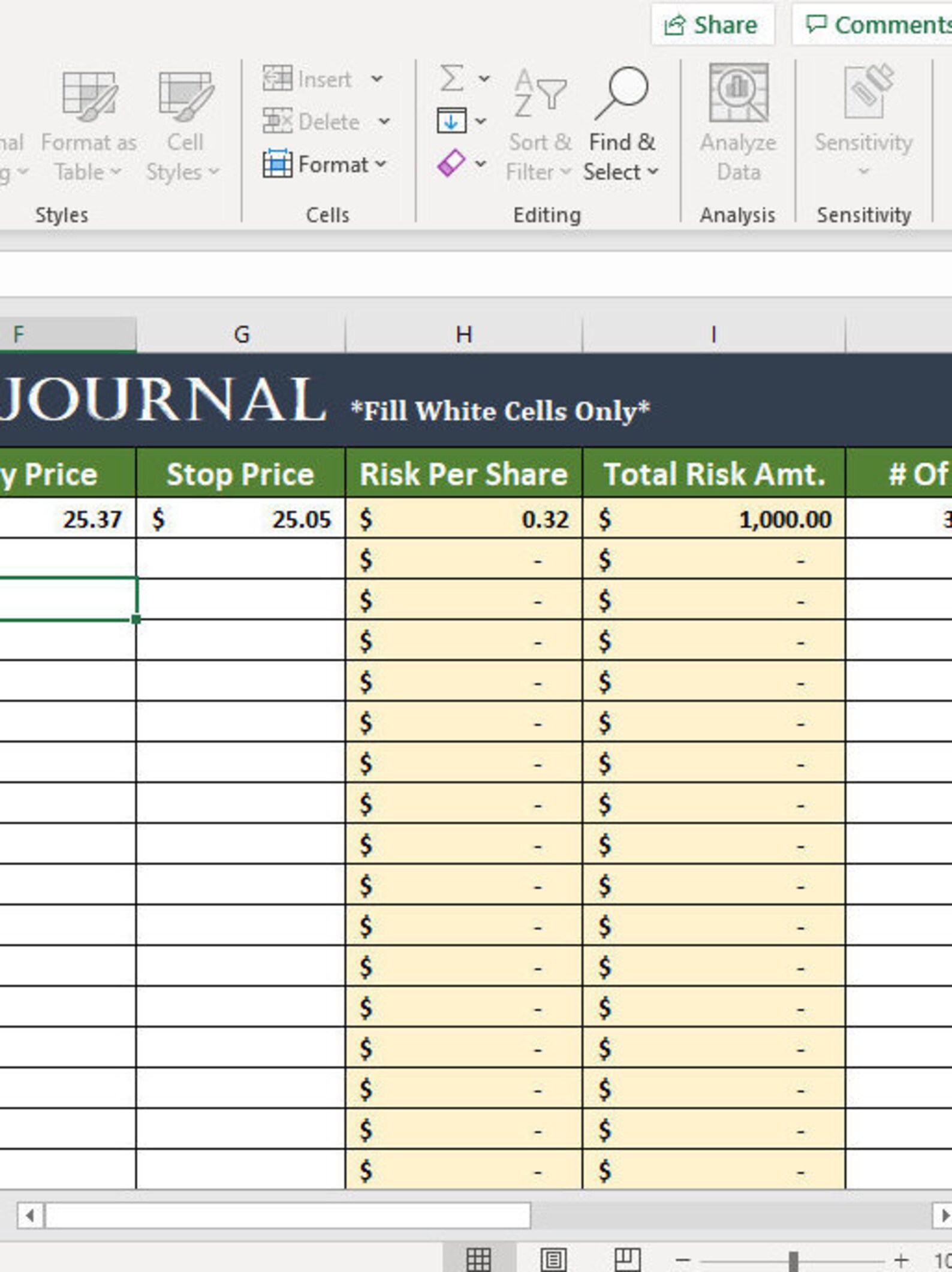The image size is (952, 1272).
Task: Expand the Fill dropdown arrow
Action: point(481,122)
